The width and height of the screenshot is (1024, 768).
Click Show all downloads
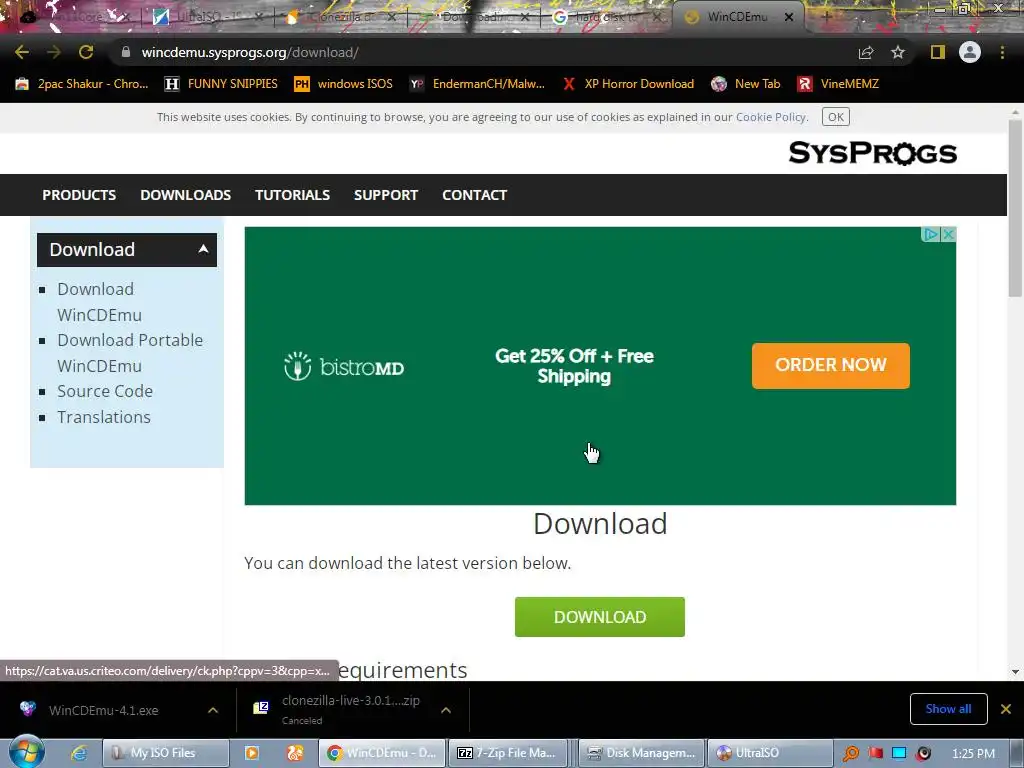(948, 709)
